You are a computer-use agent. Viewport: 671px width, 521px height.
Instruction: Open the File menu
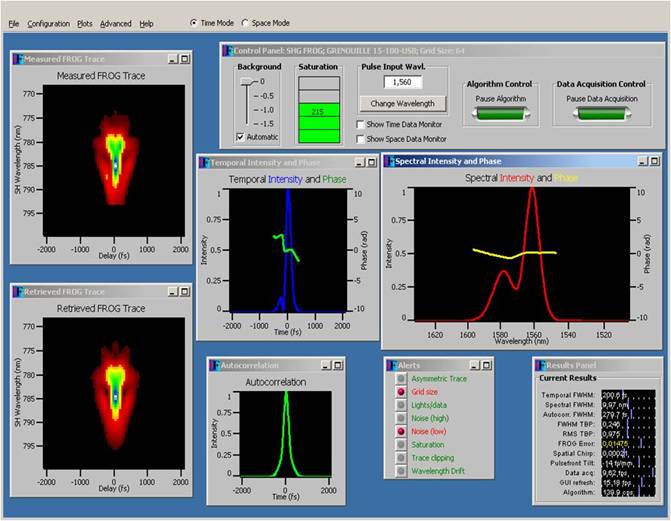(x=14, y=24)
